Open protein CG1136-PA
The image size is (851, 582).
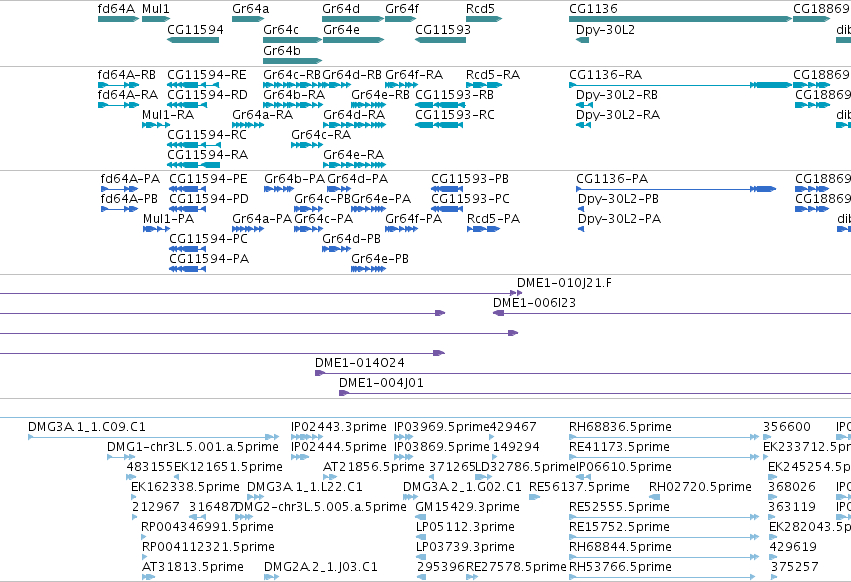(x=612, y=179)
